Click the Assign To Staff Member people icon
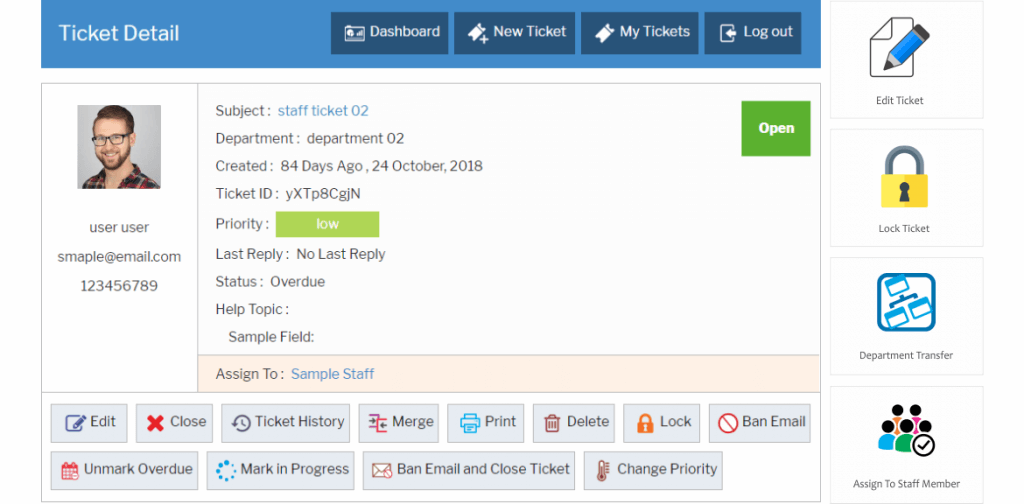 (906, 430)
